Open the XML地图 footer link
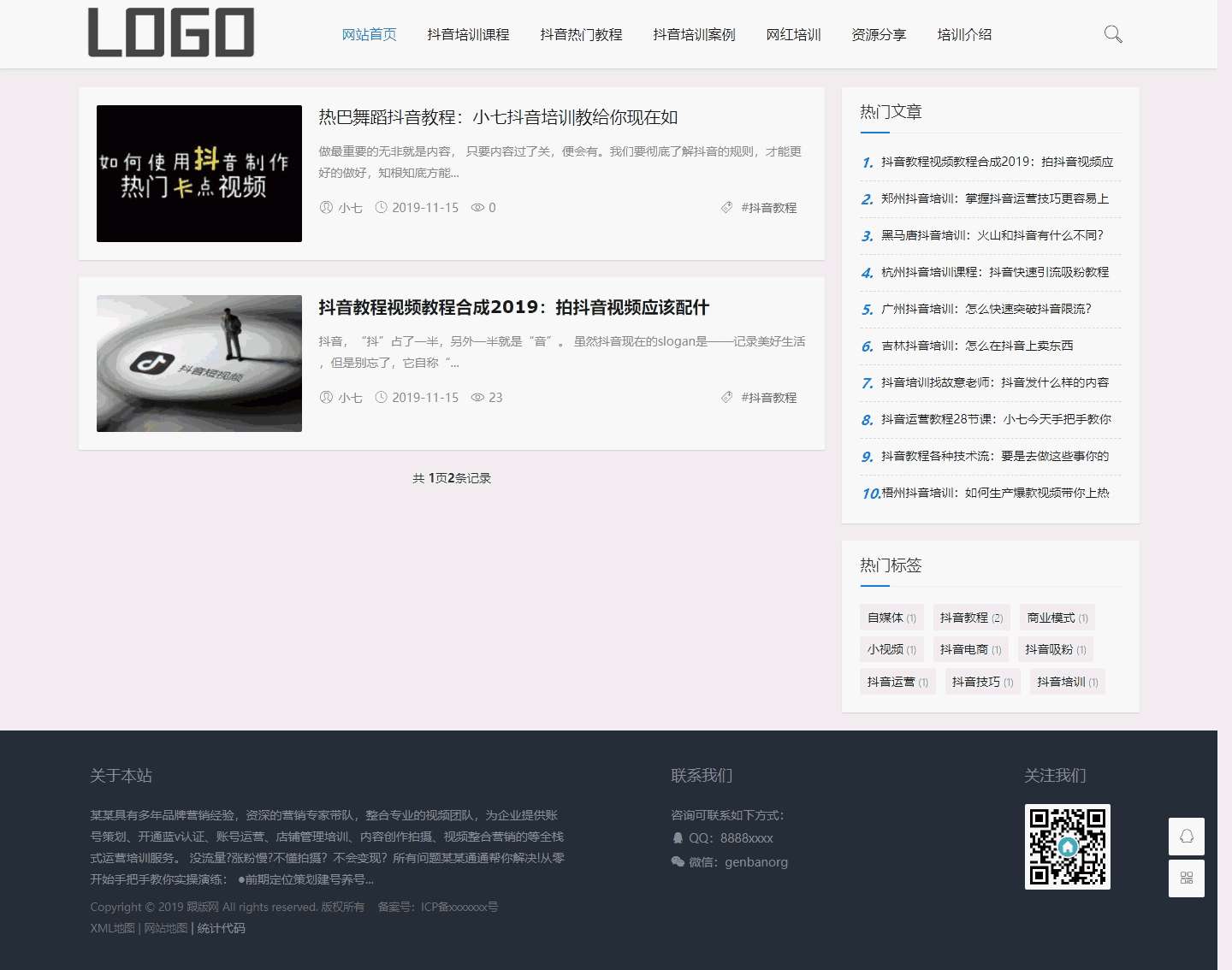The width and height of the screenshot is (1232, 970). pyautogui.click(x=112, y=928)
